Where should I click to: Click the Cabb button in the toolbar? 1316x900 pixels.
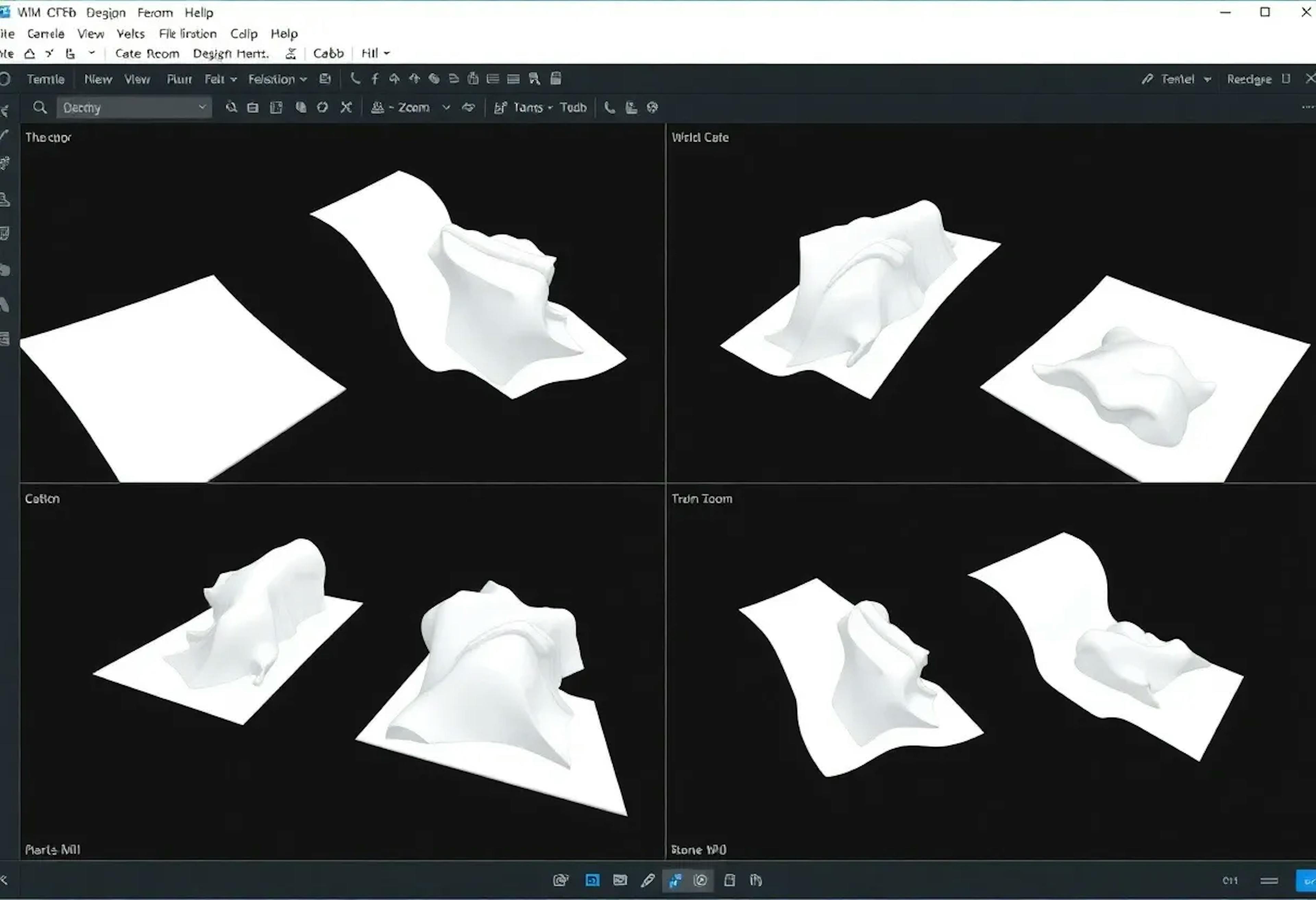[328, 53]
